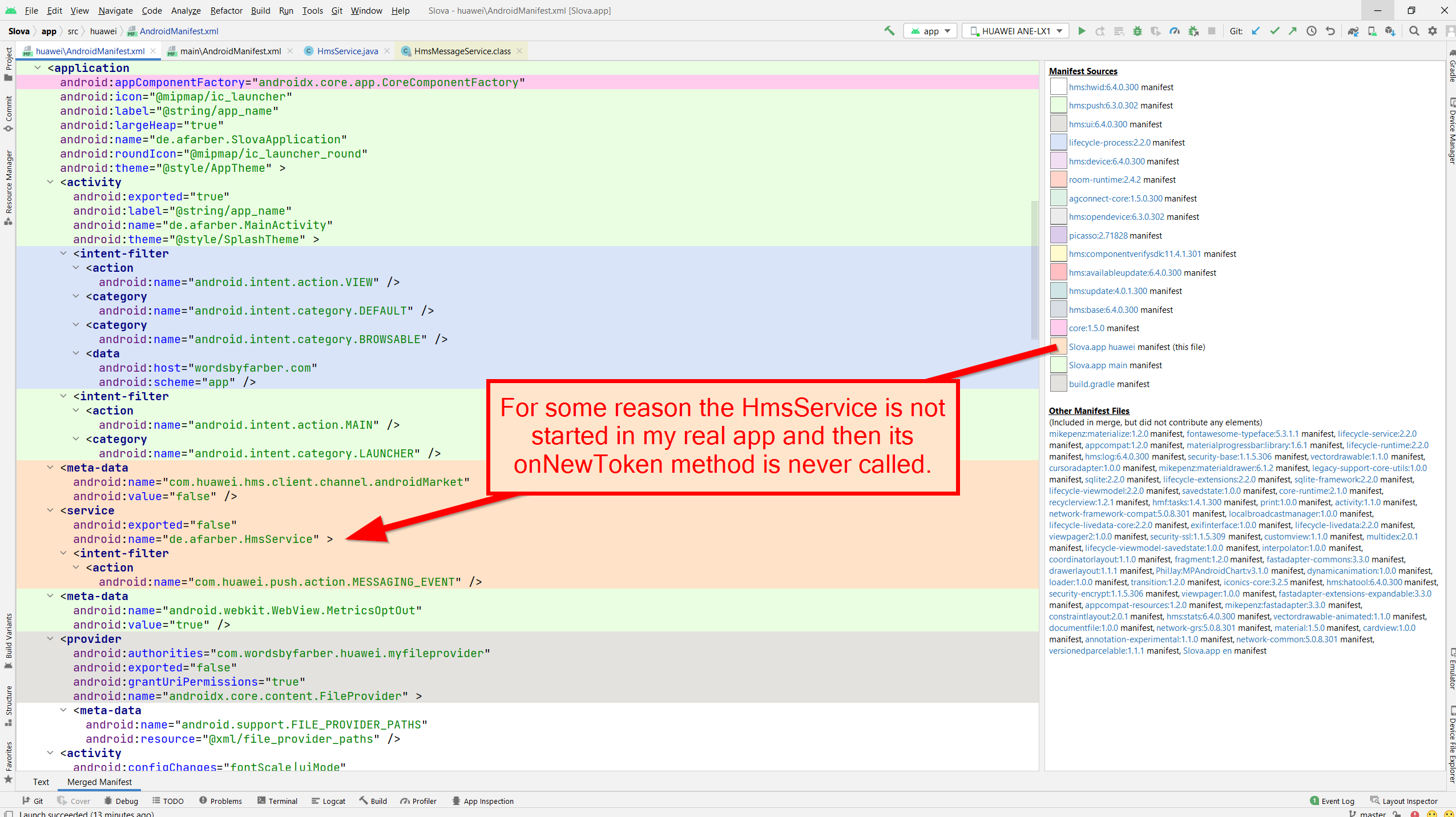The image size is (1456, 817).
Task: Switch to Text editor tab
Action: (x=41, y=782)
